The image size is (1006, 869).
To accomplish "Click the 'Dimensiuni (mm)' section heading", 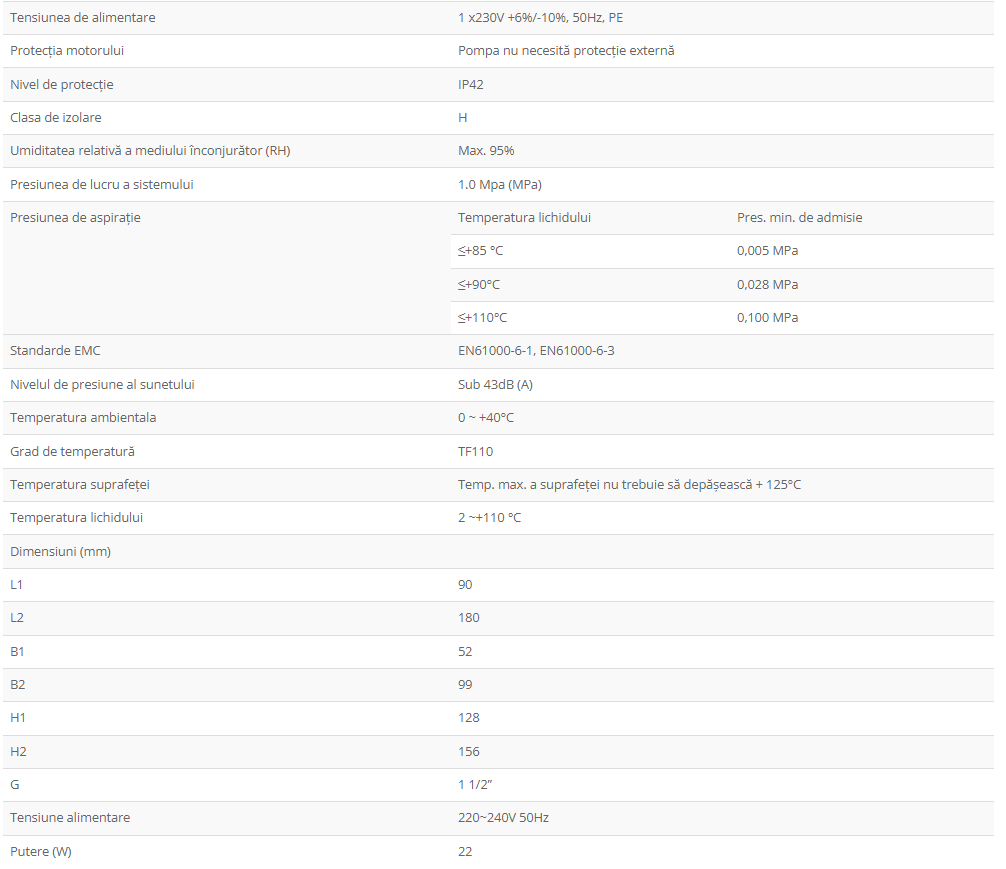I will 60,552.
